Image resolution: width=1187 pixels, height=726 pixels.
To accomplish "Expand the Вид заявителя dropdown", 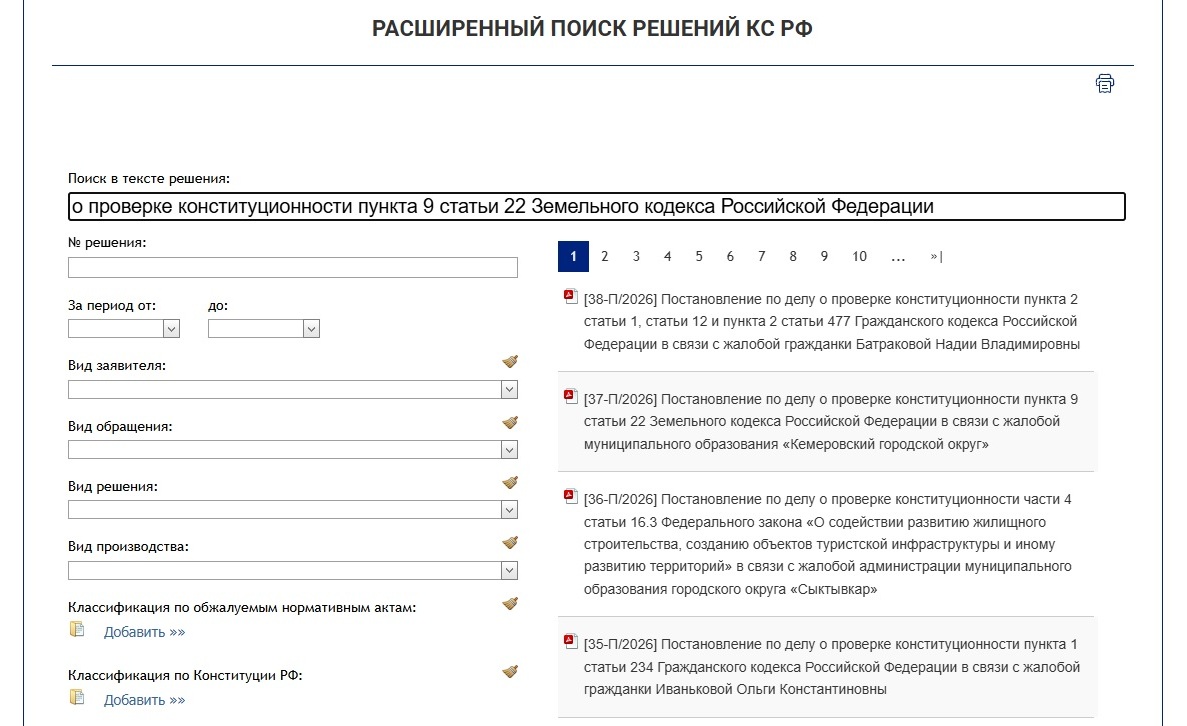I will (x=509, y=389).
